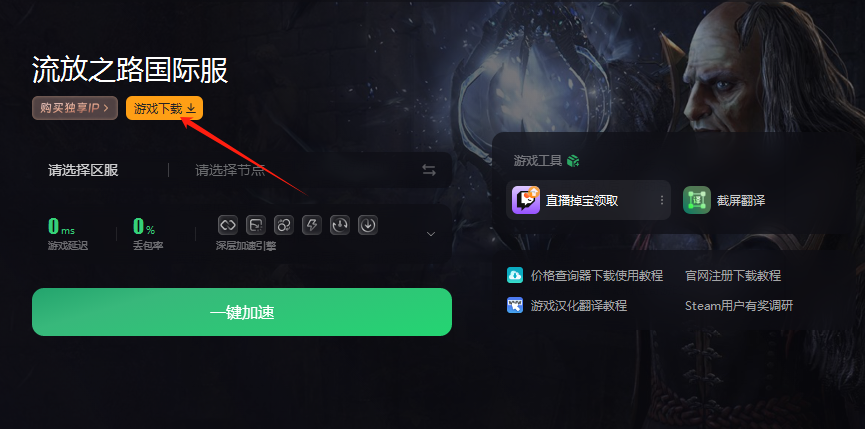Viewport: 865px width, 429px height.
Task: Expand the 深层加速引擎 panel chevron
Action: 431,234
